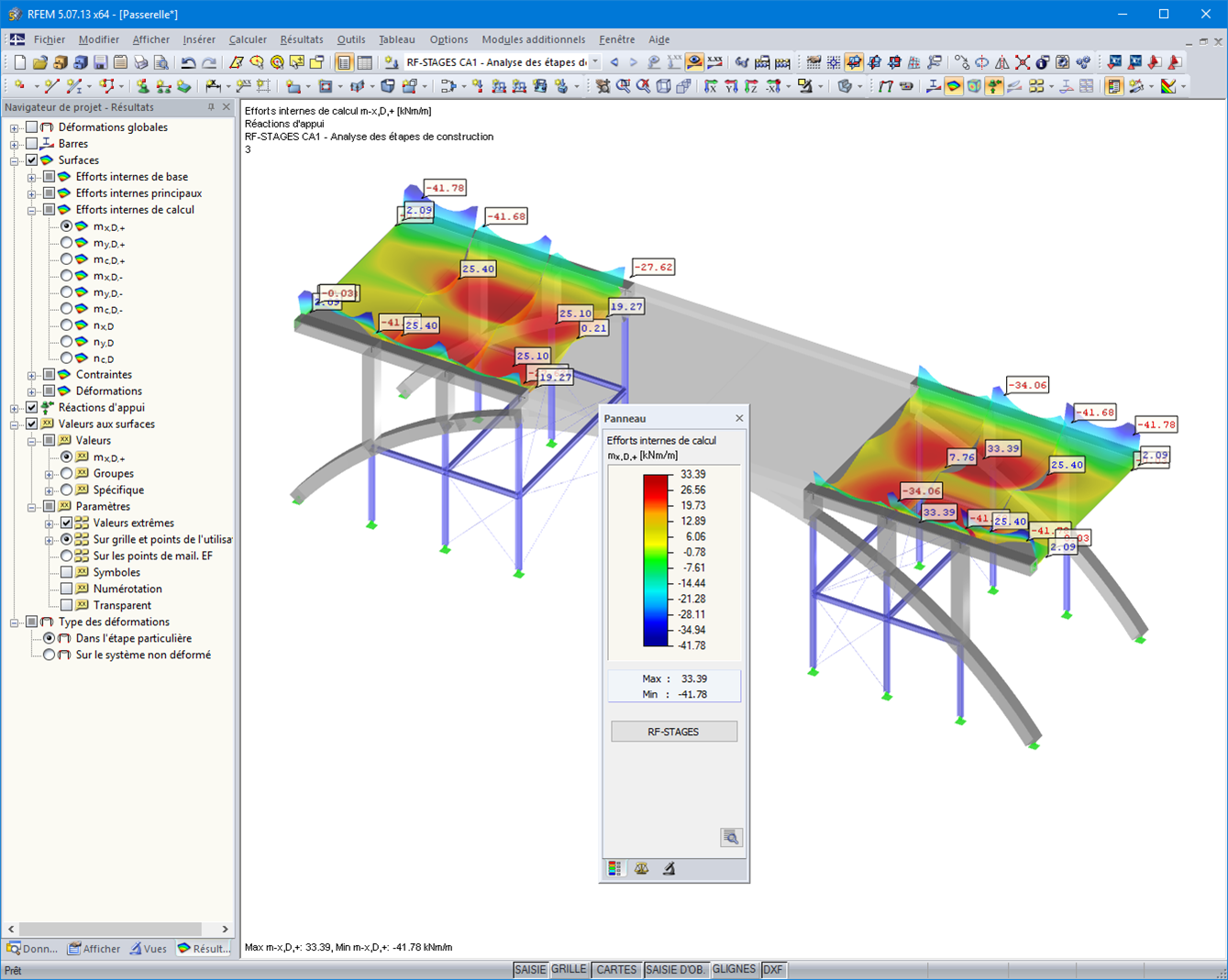Redo the last undone action
Viewport: 1228px width, 980px height.
tap(209, 62)
